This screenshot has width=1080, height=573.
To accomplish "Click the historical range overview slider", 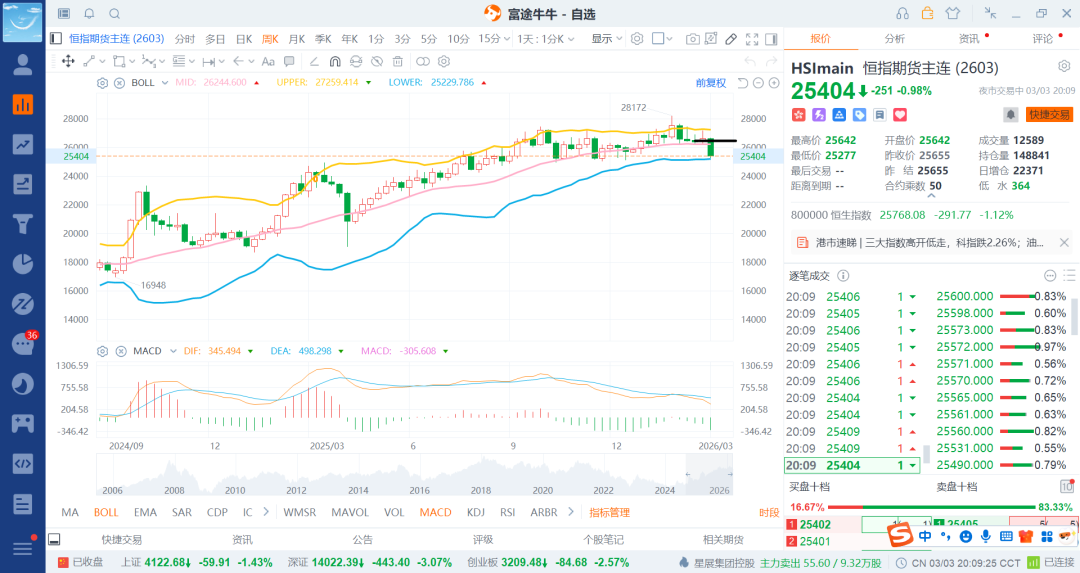I will pyautogui.click(x=709, y=474).
